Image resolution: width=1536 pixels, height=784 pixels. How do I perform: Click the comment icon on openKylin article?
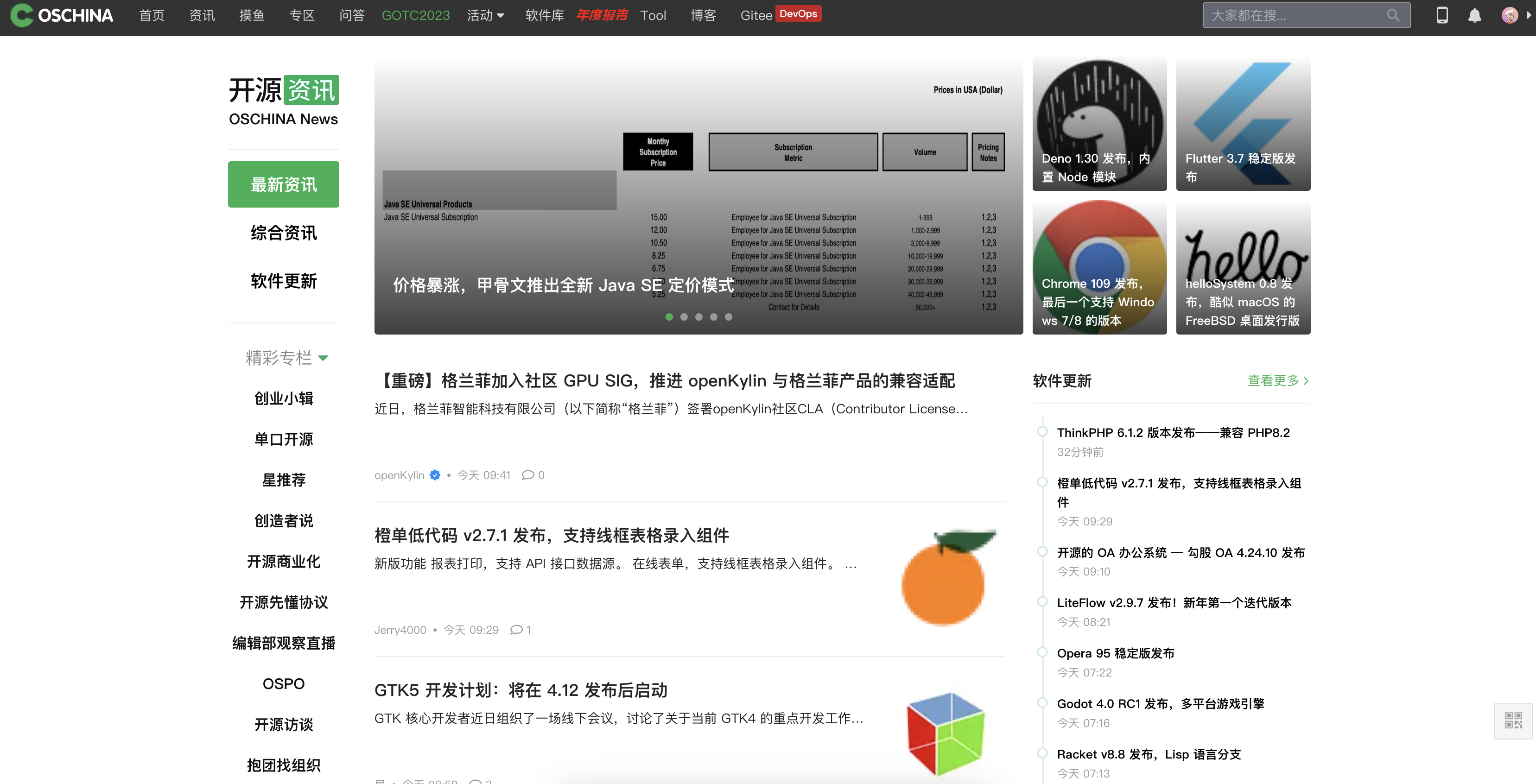[528, 475]
